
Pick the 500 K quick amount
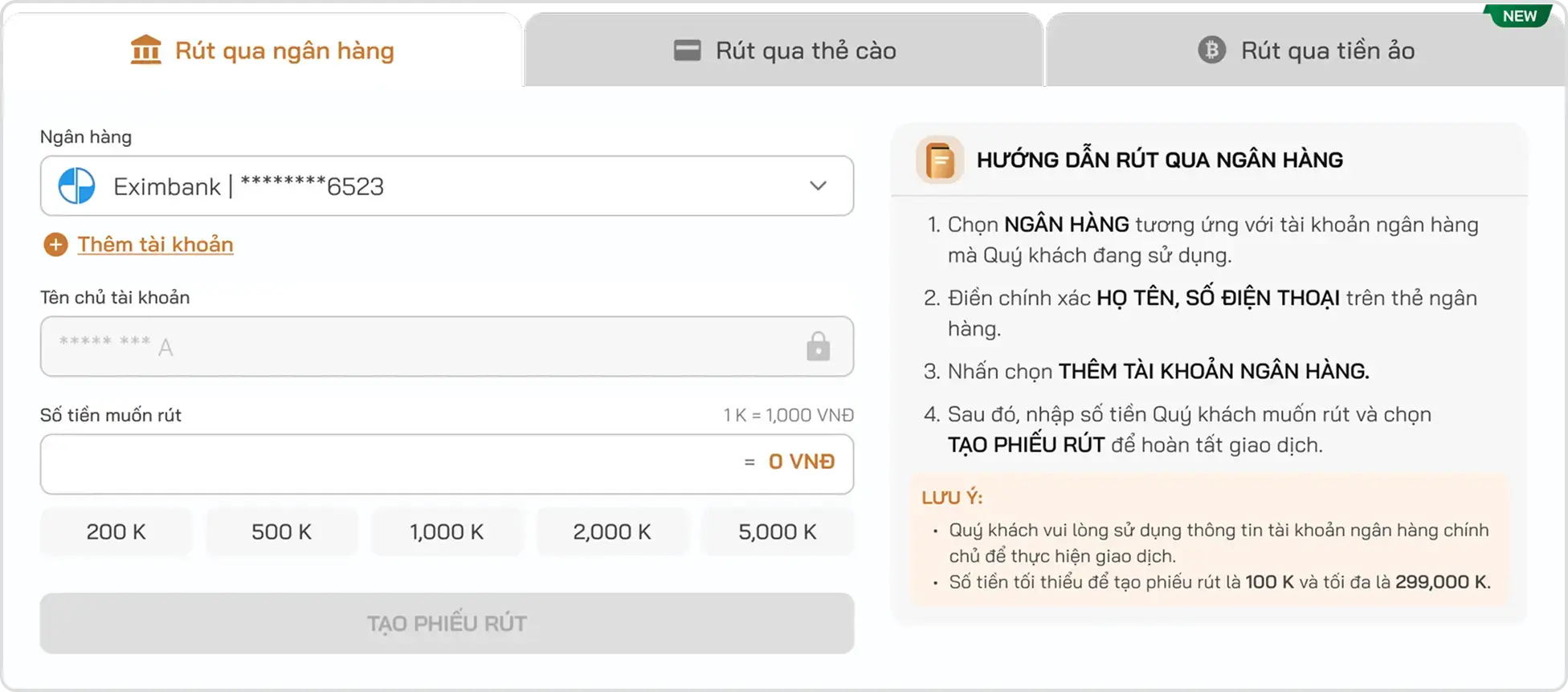[x=281, y=531]
